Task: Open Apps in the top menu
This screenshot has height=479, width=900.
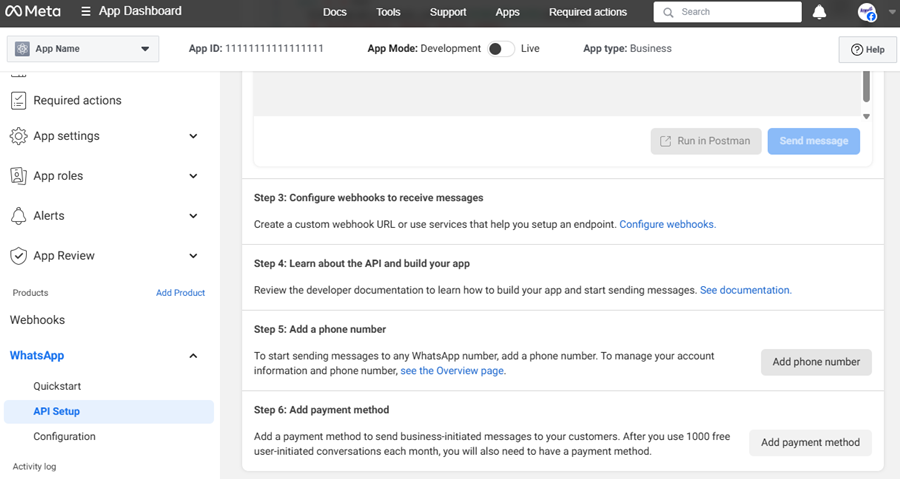Action: (x=507, y=12)
